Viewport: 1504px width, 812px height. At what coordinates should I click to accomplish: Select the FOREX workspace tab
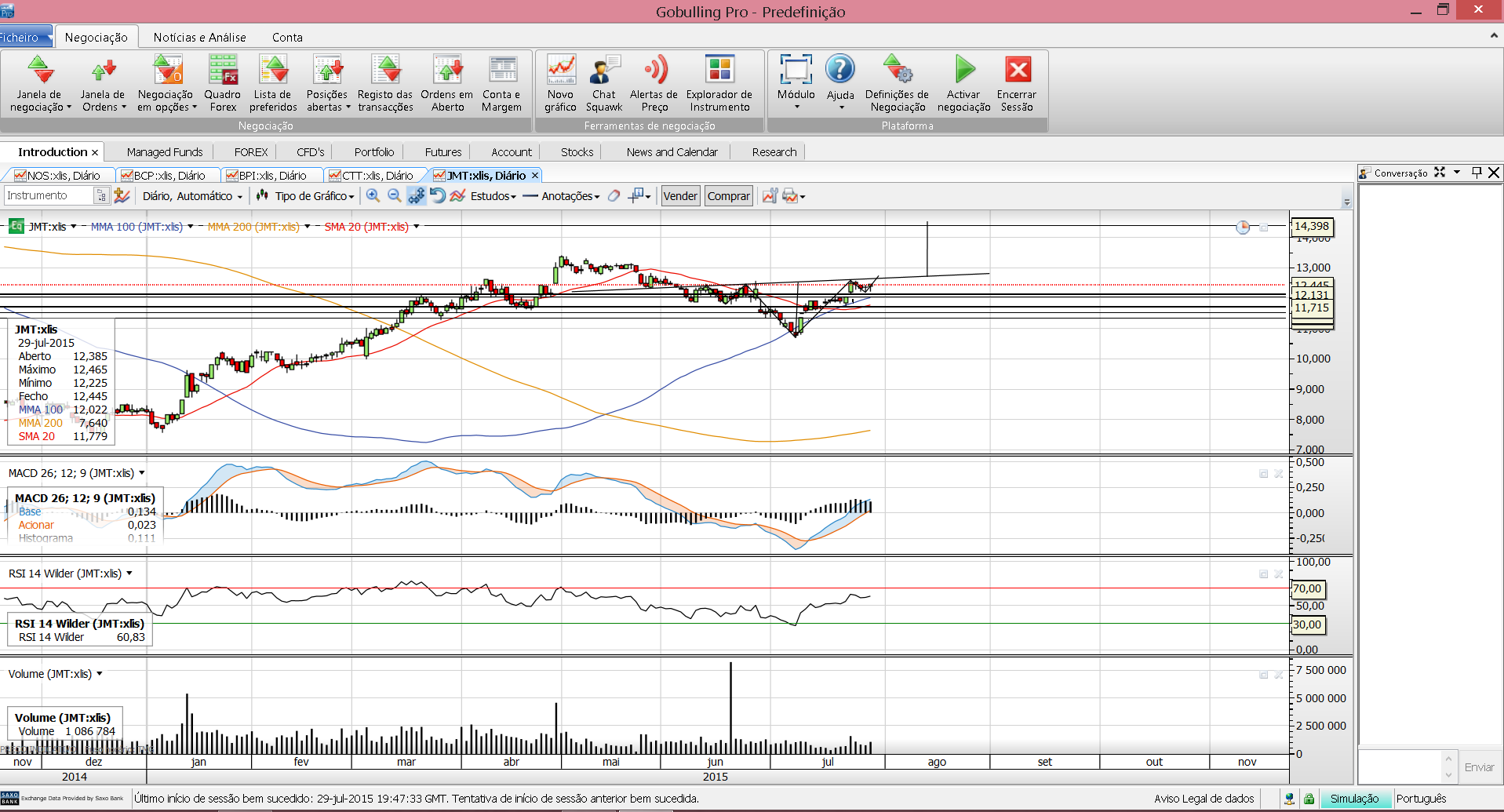(251, 152)
